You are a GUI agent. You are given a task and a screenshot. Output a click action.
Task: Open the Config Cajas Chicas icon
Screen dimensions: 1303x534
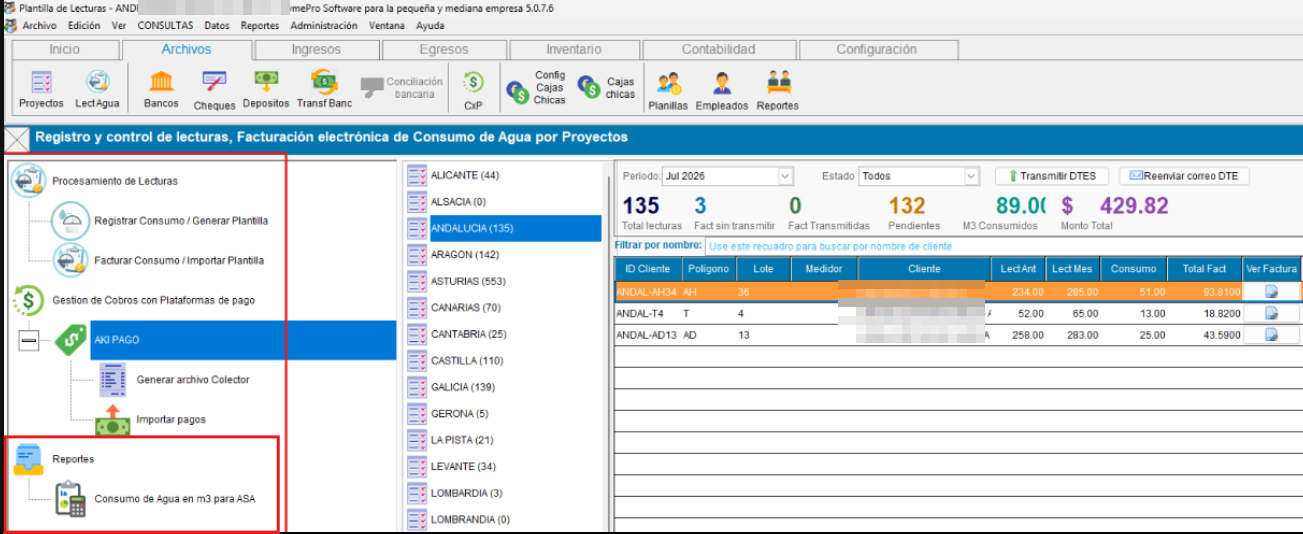click(x=537, y=87)
